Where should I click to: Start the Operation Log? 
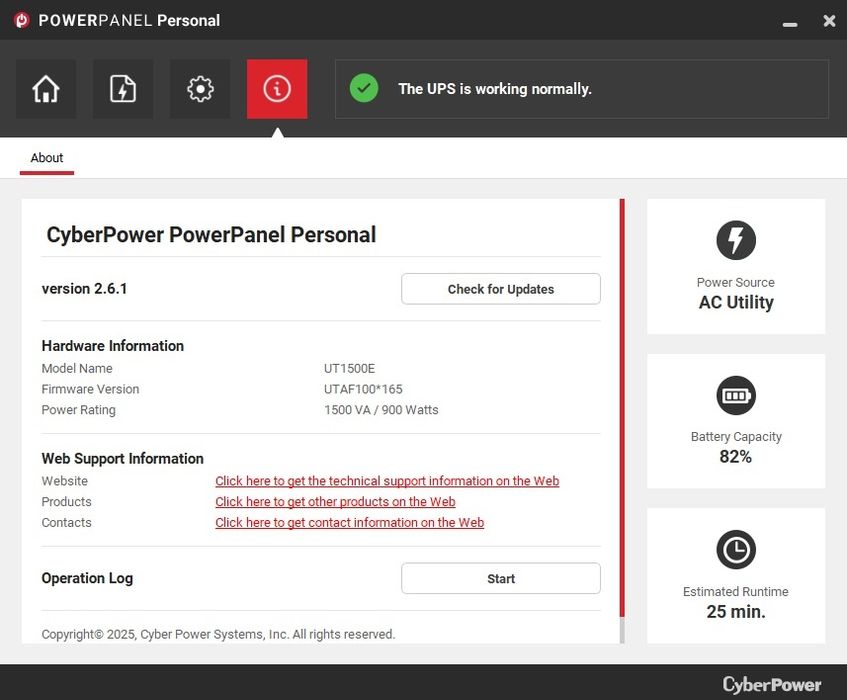click(501, 578)
